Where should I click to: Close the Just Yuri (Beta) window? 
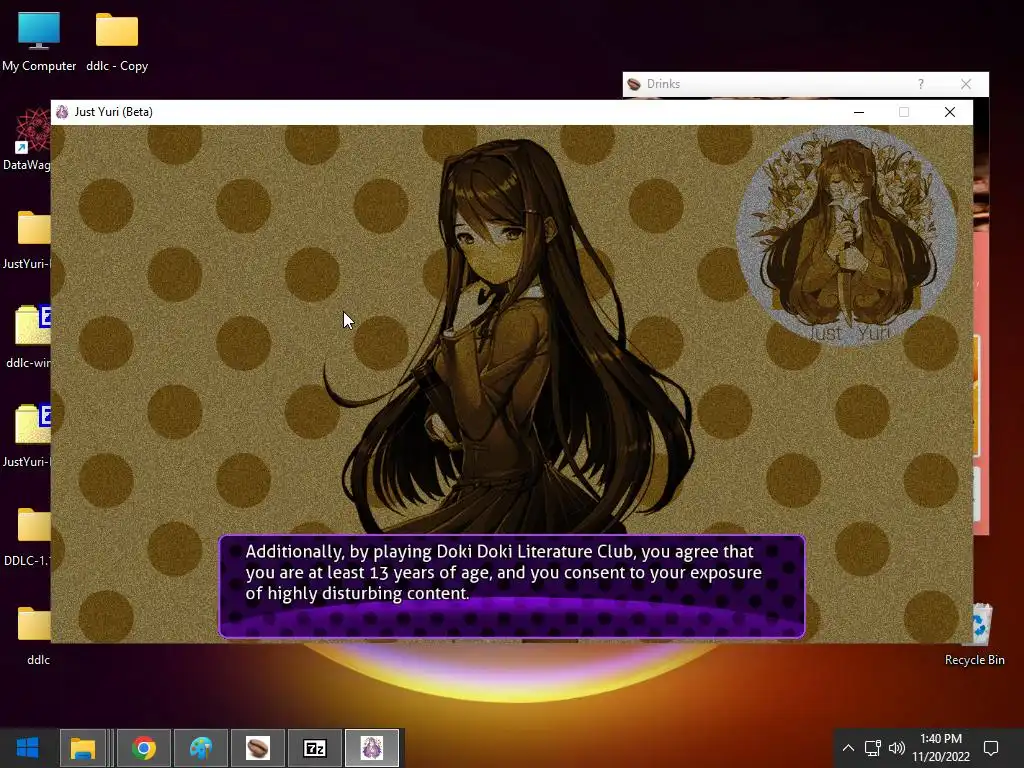(950, 112)
